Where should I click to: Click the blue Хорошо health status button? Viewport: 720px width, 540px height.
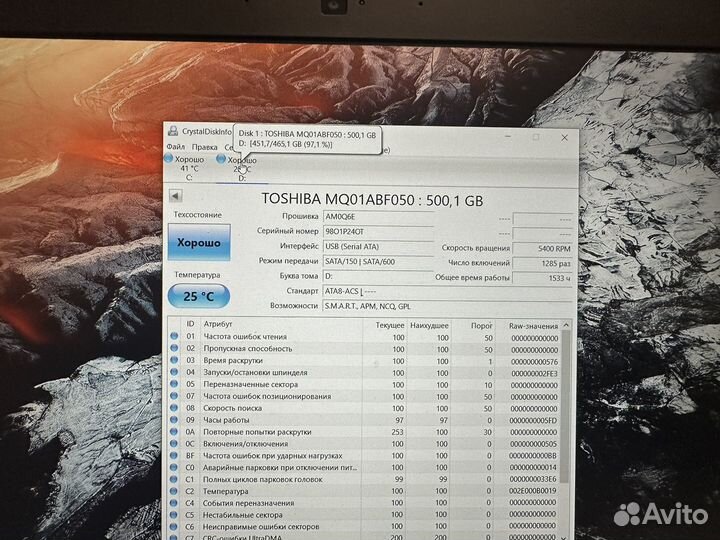[200, 243]
